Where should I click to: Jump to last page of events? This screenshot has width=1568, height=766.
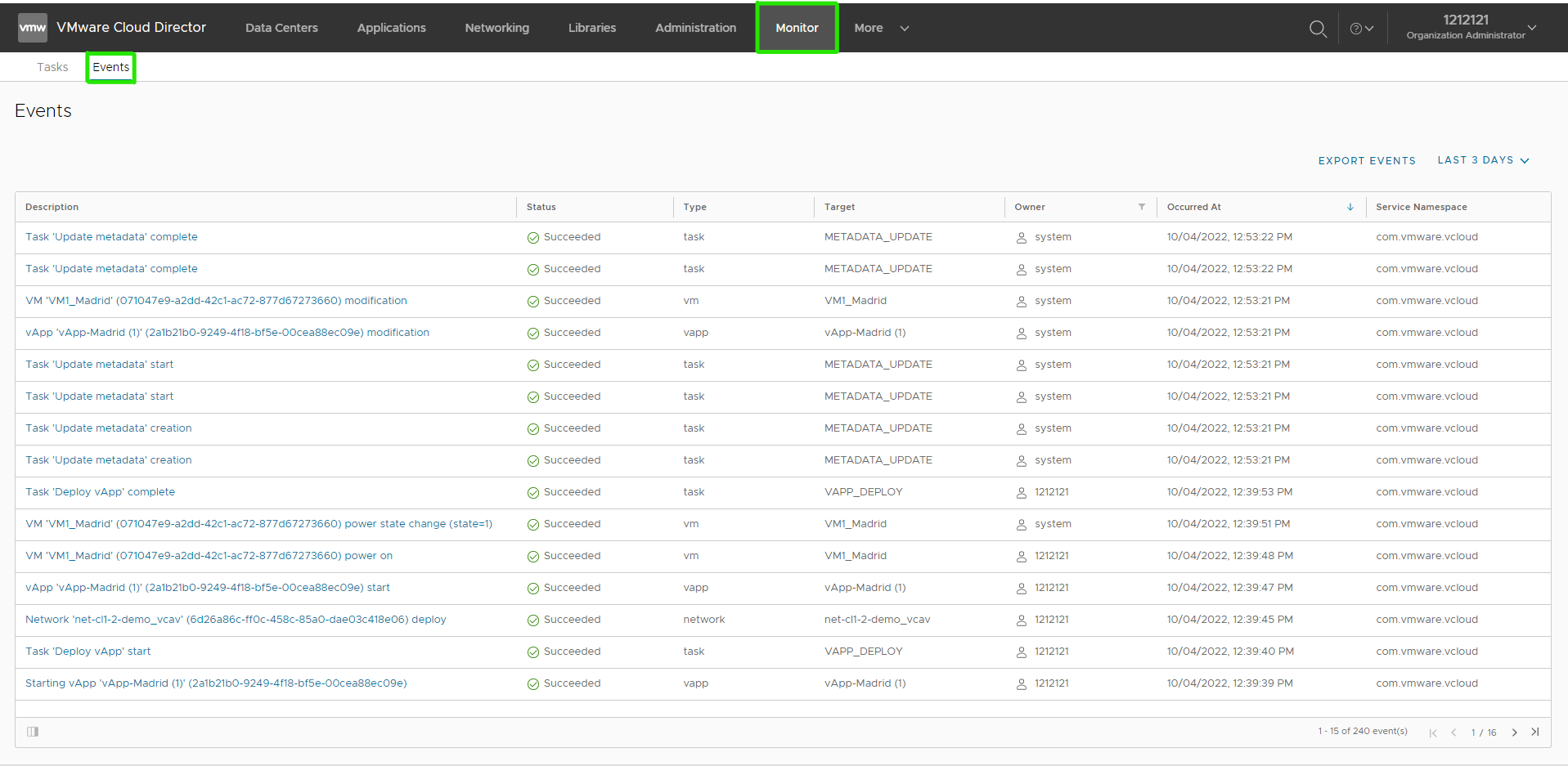click(1535, 732)
